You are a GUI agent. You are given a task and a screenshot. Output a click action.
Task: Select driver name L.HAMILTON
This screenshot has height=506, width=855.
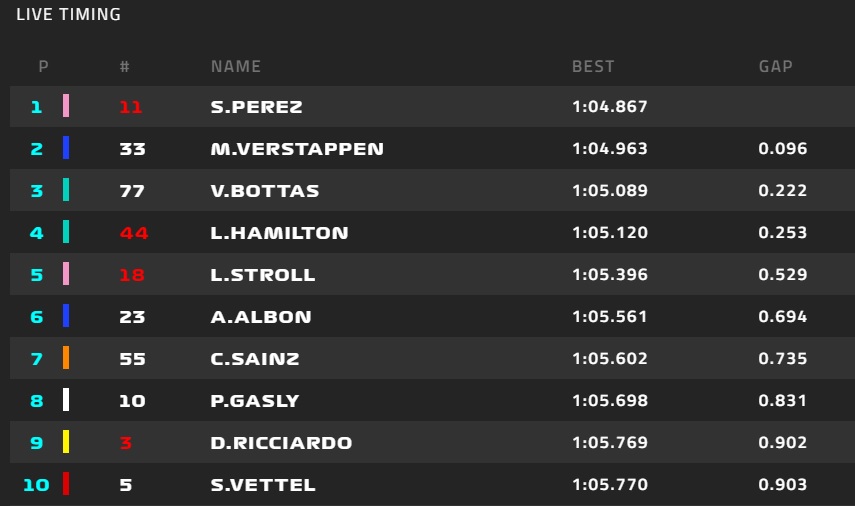[279, 233]
